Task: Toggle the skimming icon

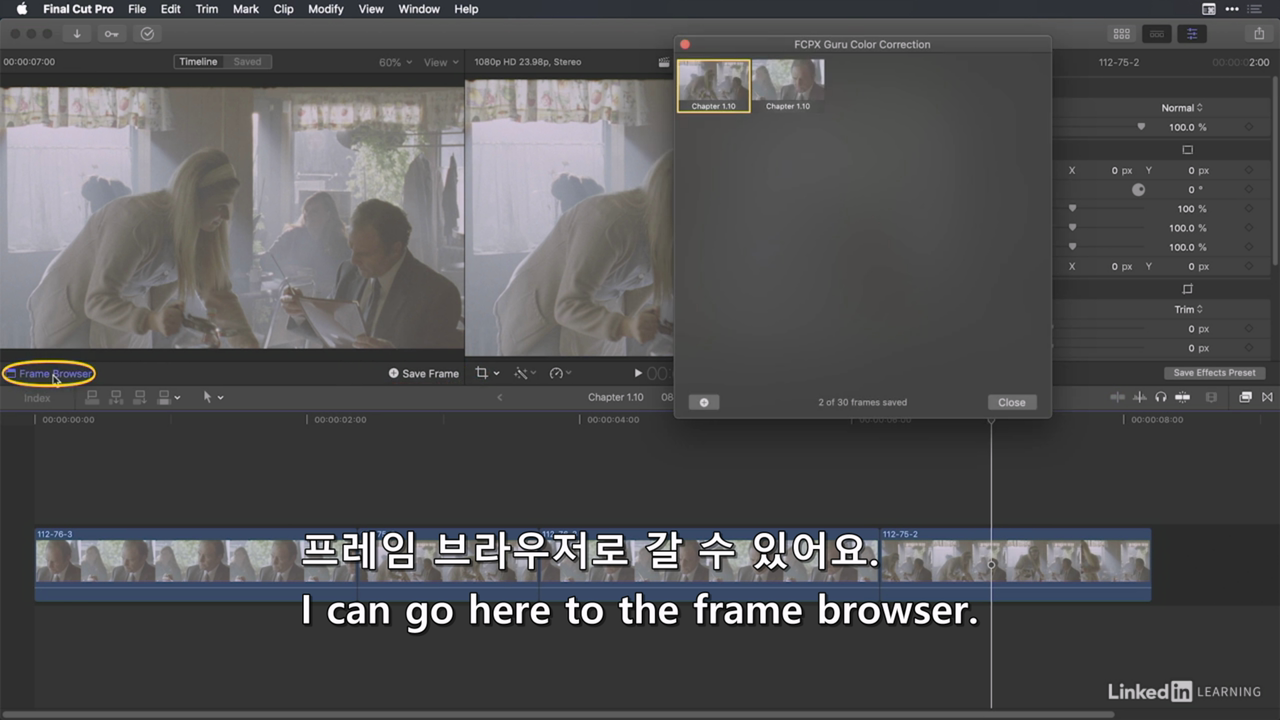Action: pos(1117,397)
